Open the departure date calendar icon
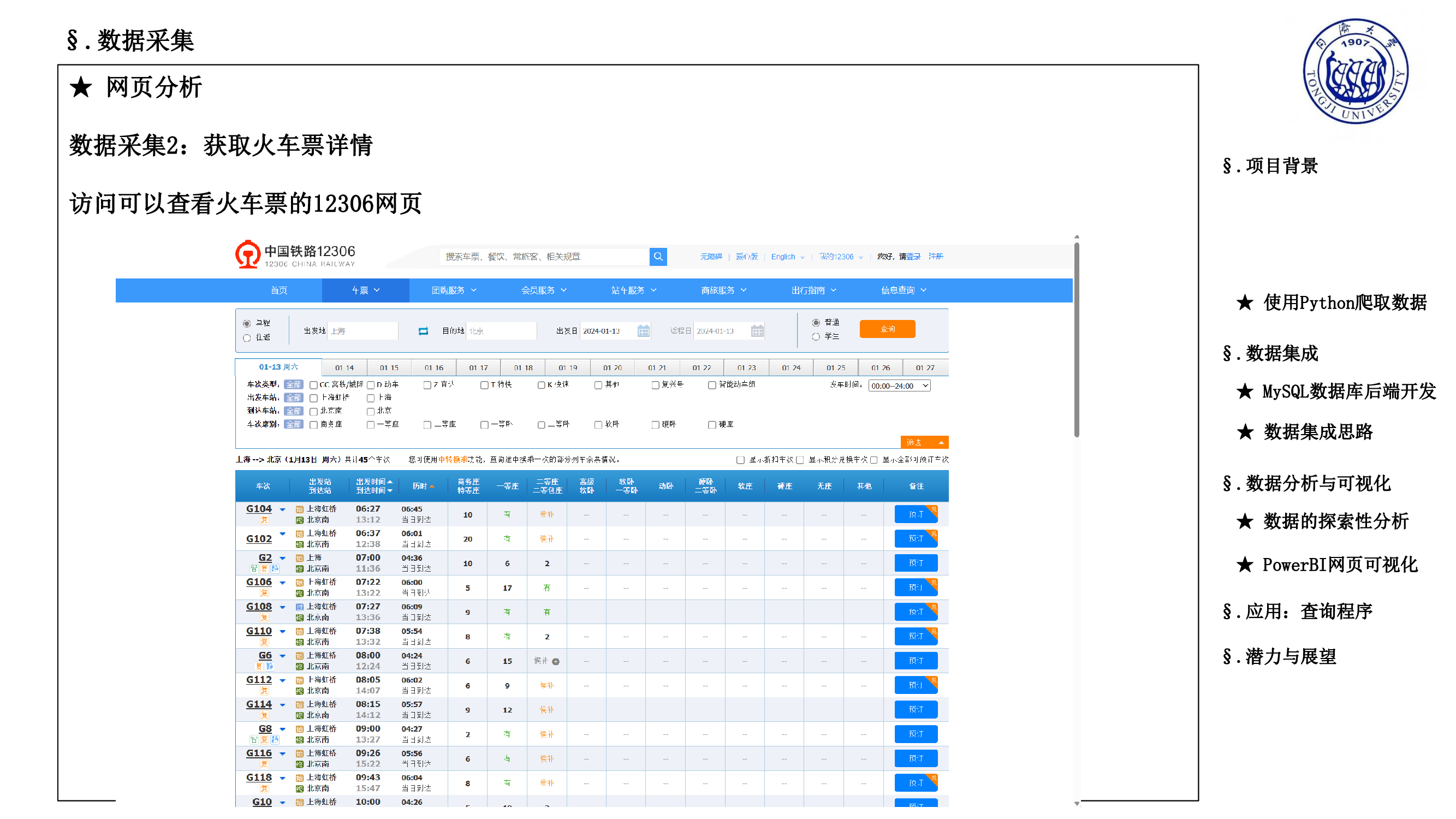This screenshot has height=819, width=1456. [643, 331]
